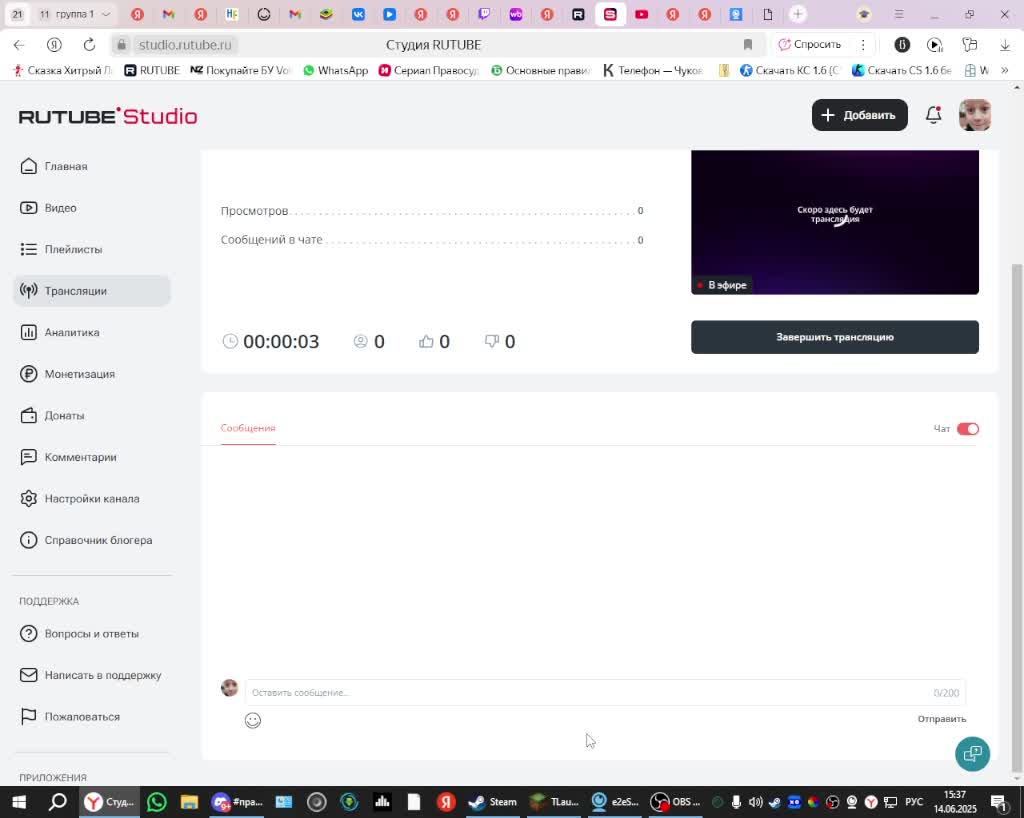1024x818 pixels.
Task: Click the Пожаловаться flag icon
Action: [28, 717]
